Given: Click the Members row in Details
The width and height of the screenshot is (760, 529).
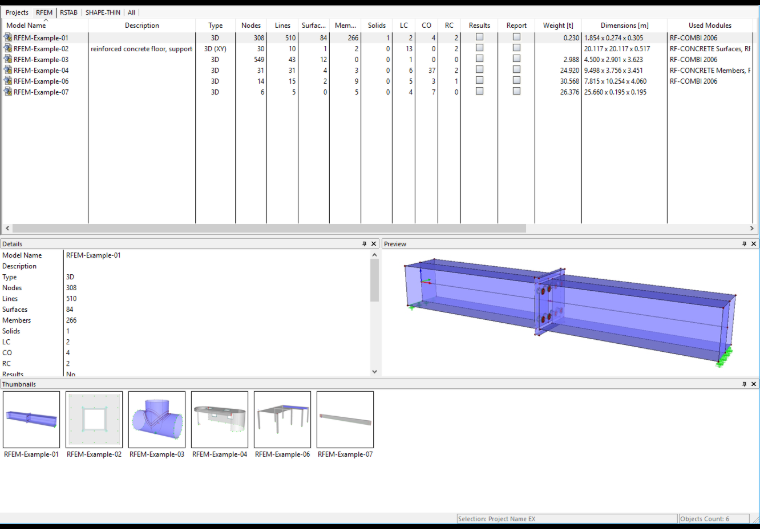Looking at the screenshot, I should tap(184, 320).
